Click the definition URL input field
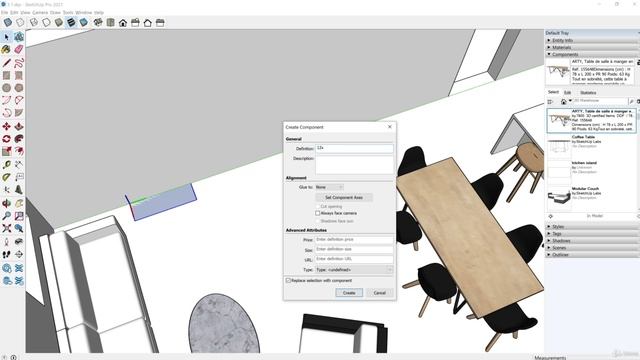The width and height of the screenshot is (640, 360). pos(354,259)
